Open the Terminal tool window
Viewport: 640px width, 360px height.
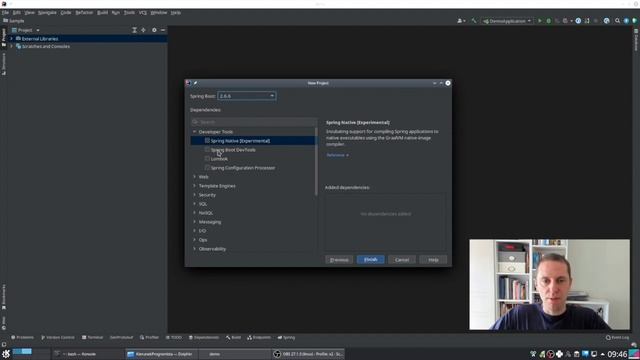click(x=93, y=338)
